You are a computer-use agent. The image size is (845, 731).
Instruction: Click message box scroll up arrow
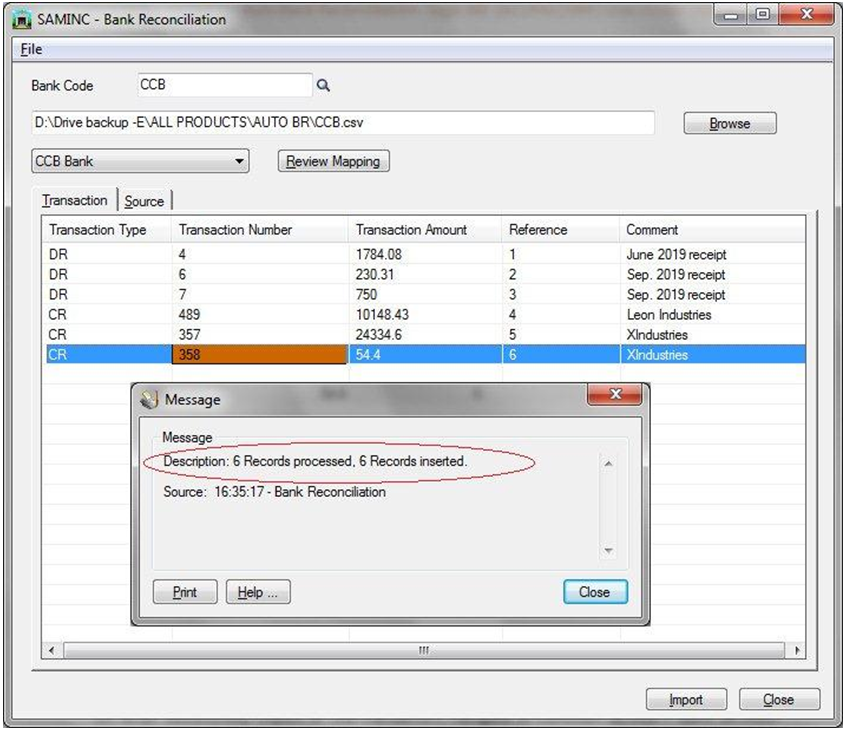coord(608,464)
